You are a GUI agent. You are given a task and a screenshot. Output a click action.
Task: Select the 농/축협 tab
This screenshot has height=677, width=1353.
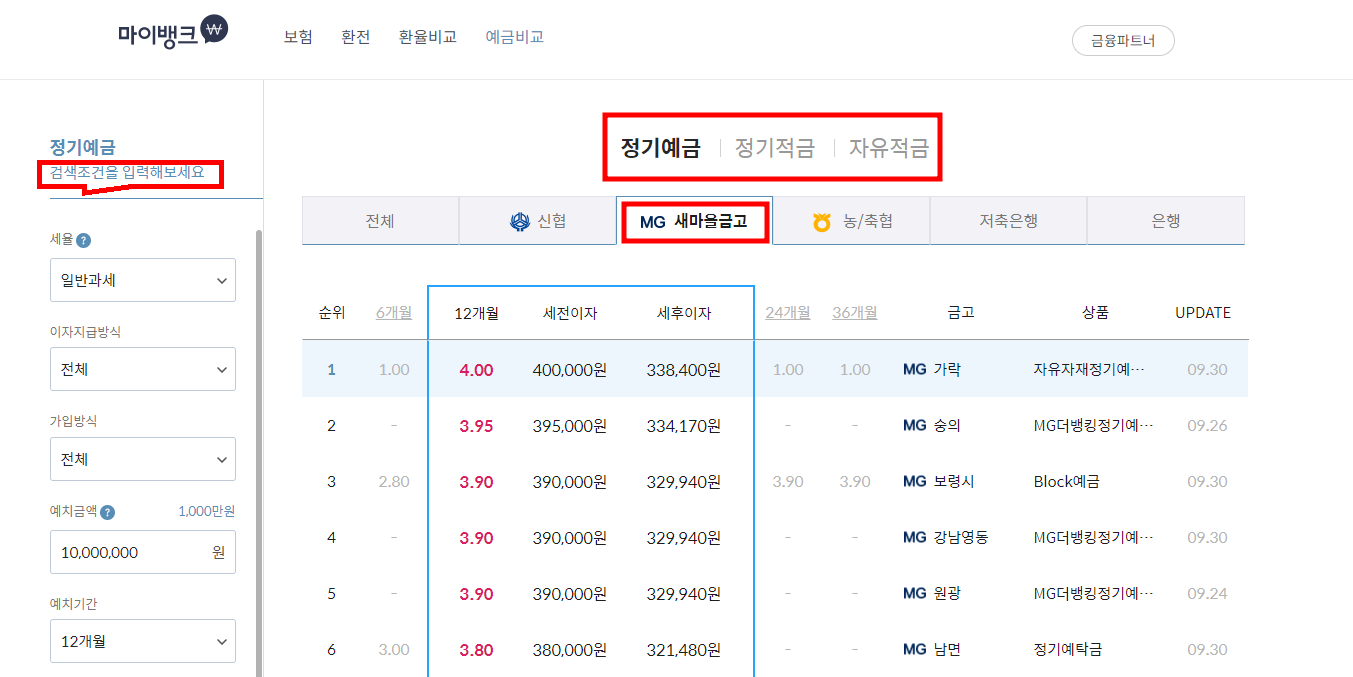tap(852, 221)
